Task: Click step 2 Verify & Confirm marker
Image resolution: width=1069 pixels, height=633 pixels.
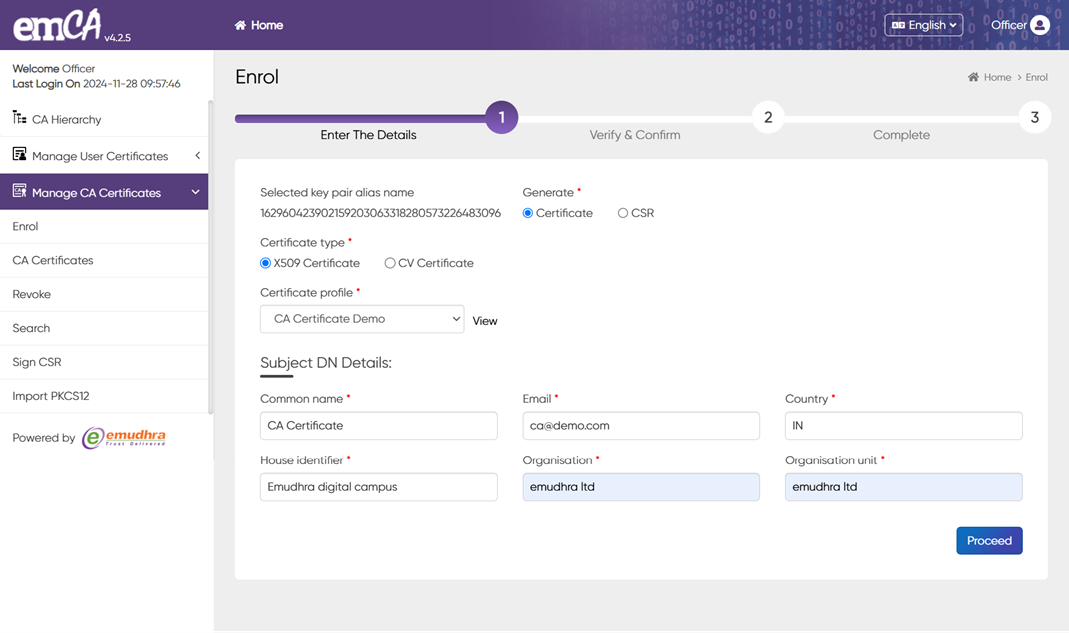Action: pyautogui.click(x=768, y=117)
